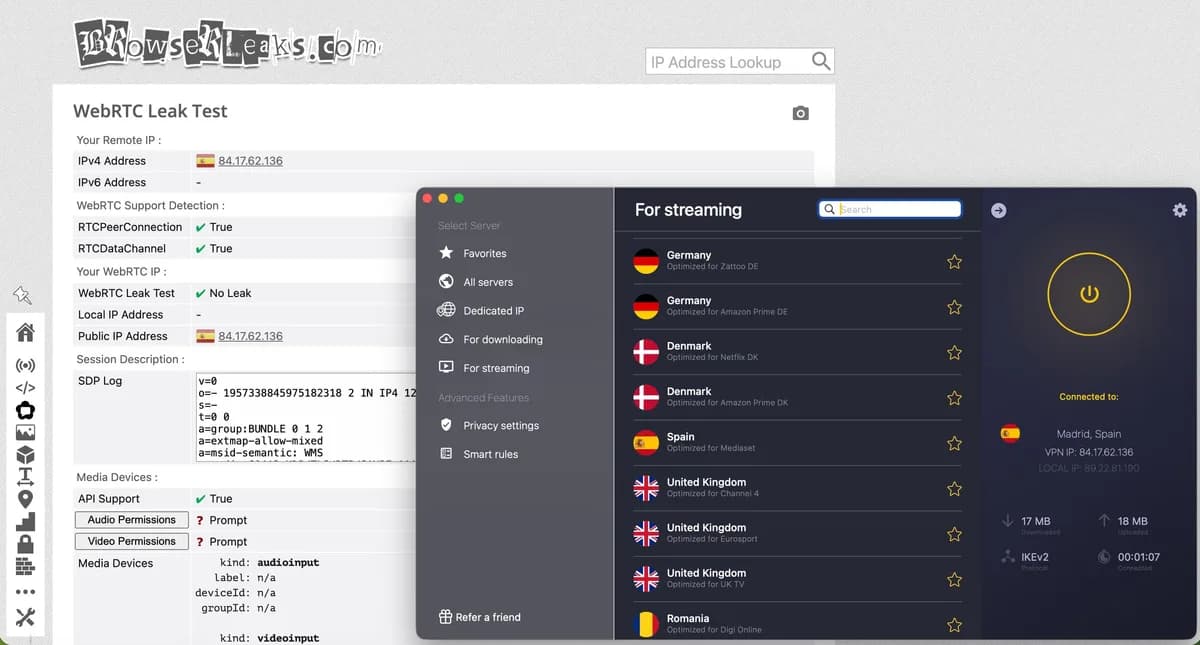Open the padlock icon in BrowserLeaks sidebar

click(x=25, y=544)
